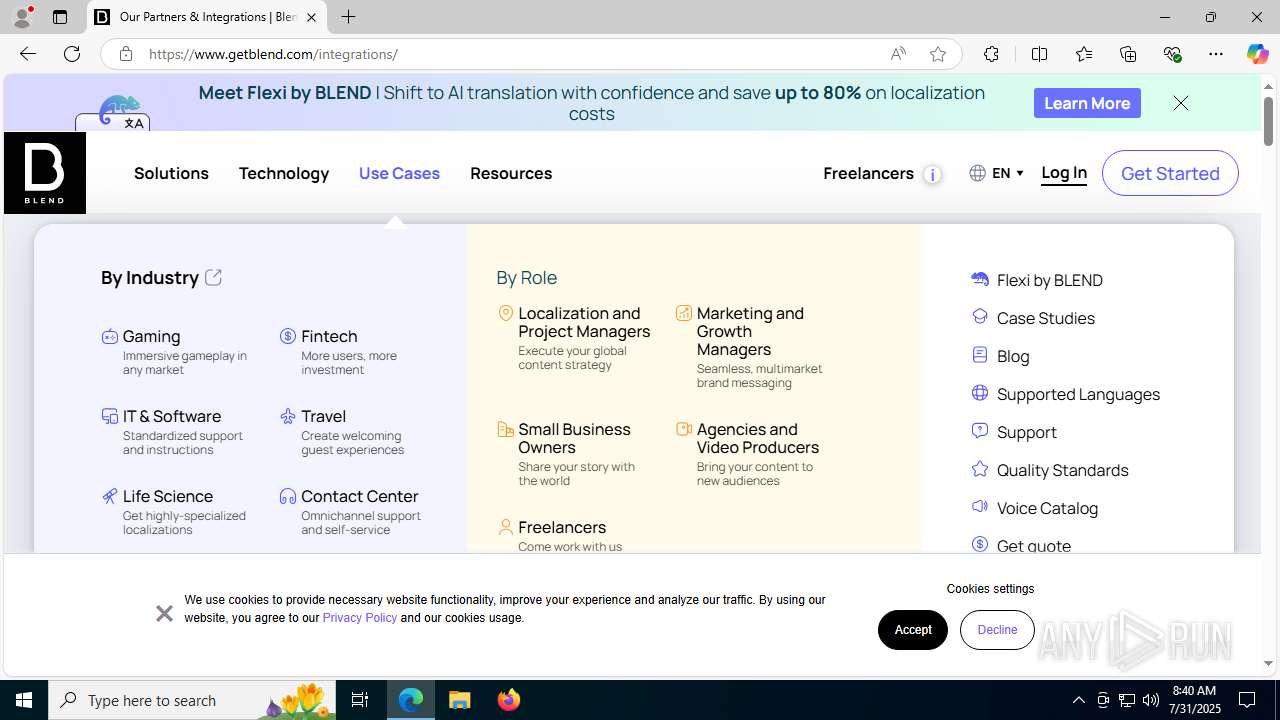Click the Life Science icon
1280x720 pixels.
tap(110, 496)
